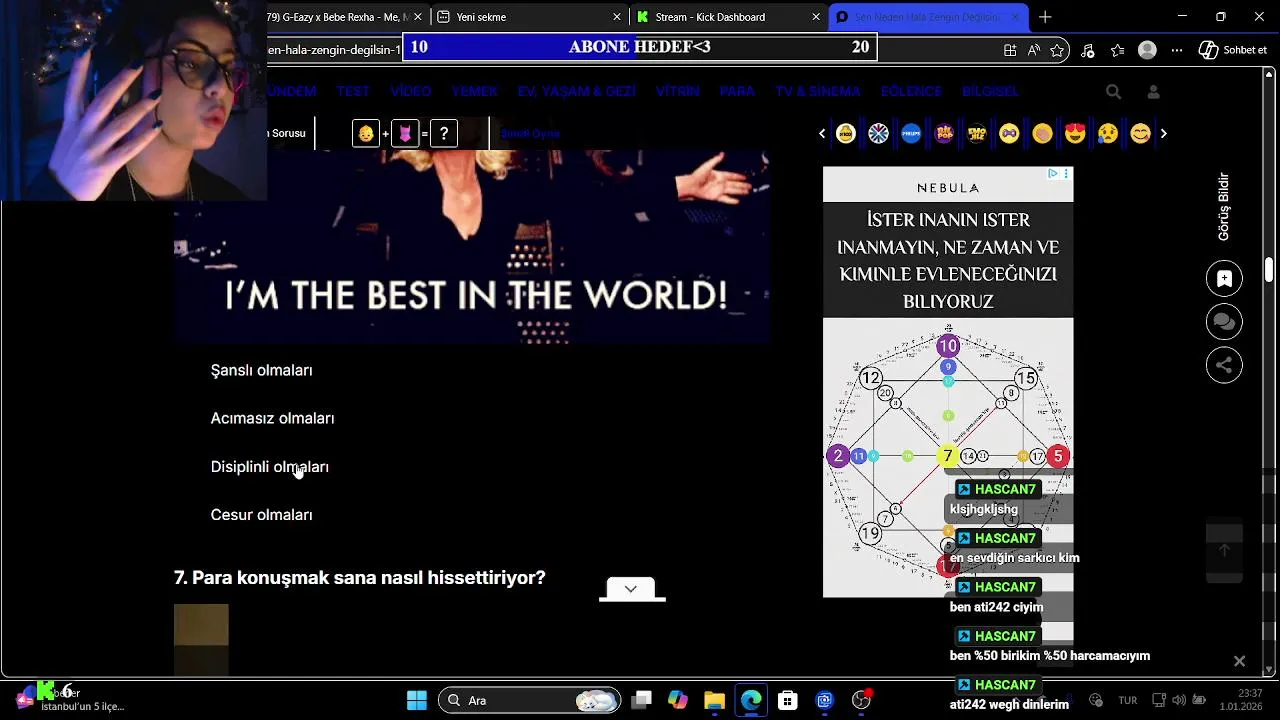Click the Task View icon in the taskbar

pos(642,700)
